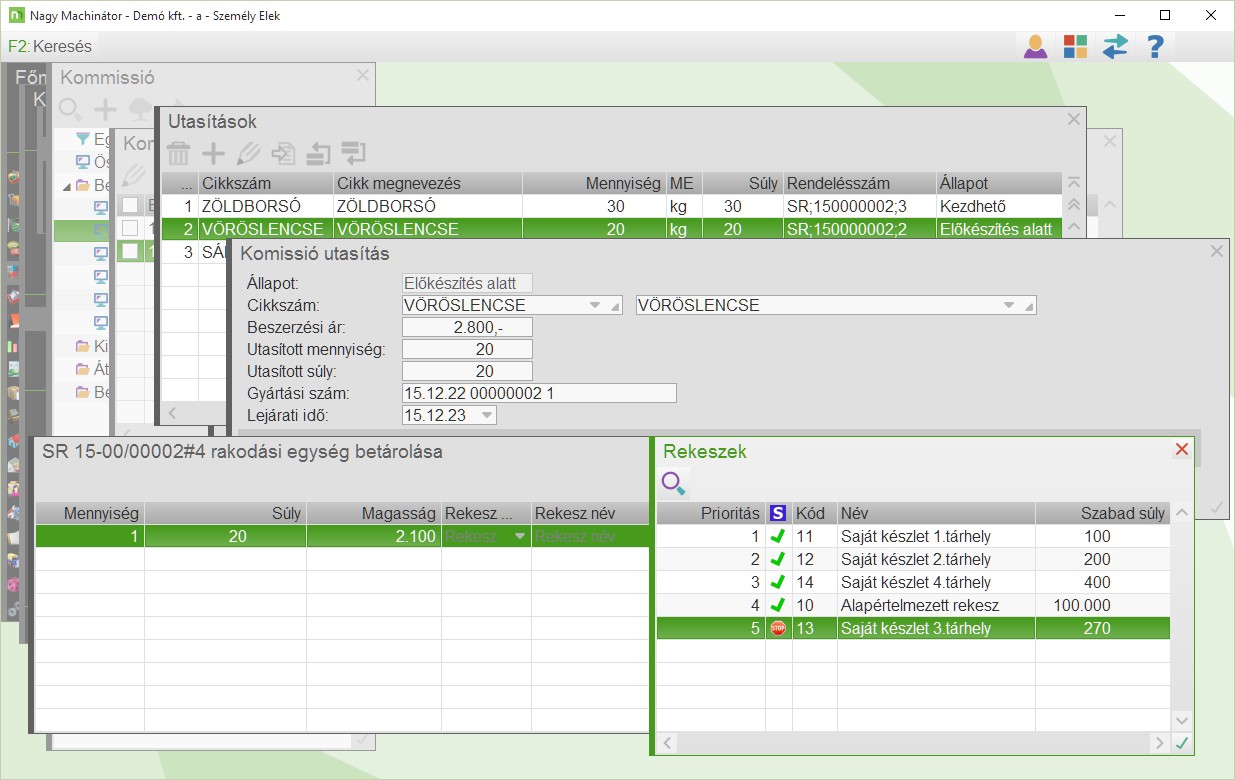Image resolution: width=1235 pixels, height=780 pixels.
Task: Click the right-arrow lines icon in Utasítások toolbar
Action: tap(353, 153)
